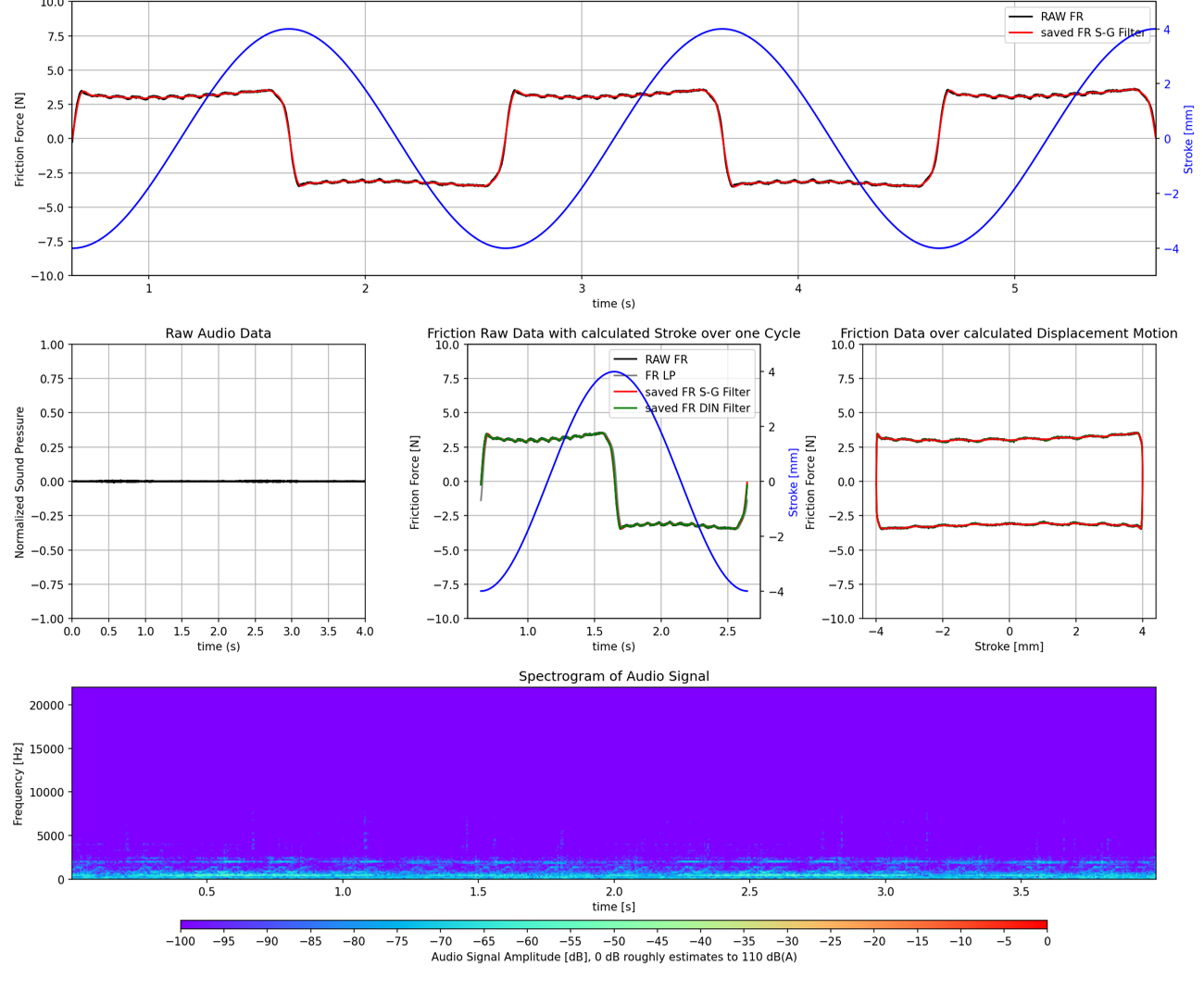Click the "3.5" time tick under the spectrogram
The image size is (1204, 1003).
tap(1022, 892)
